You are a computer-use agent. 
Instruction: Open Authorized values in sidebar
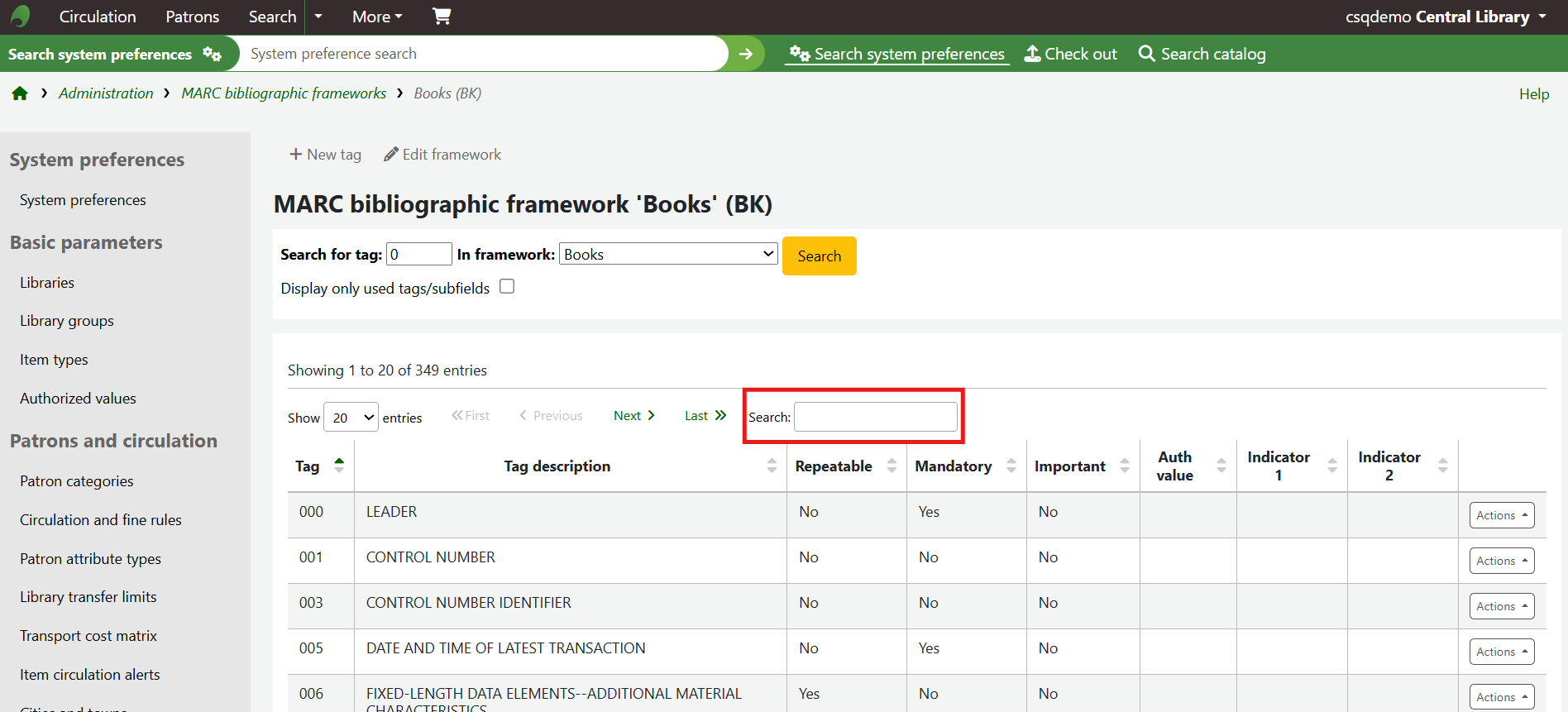point(78,399)
